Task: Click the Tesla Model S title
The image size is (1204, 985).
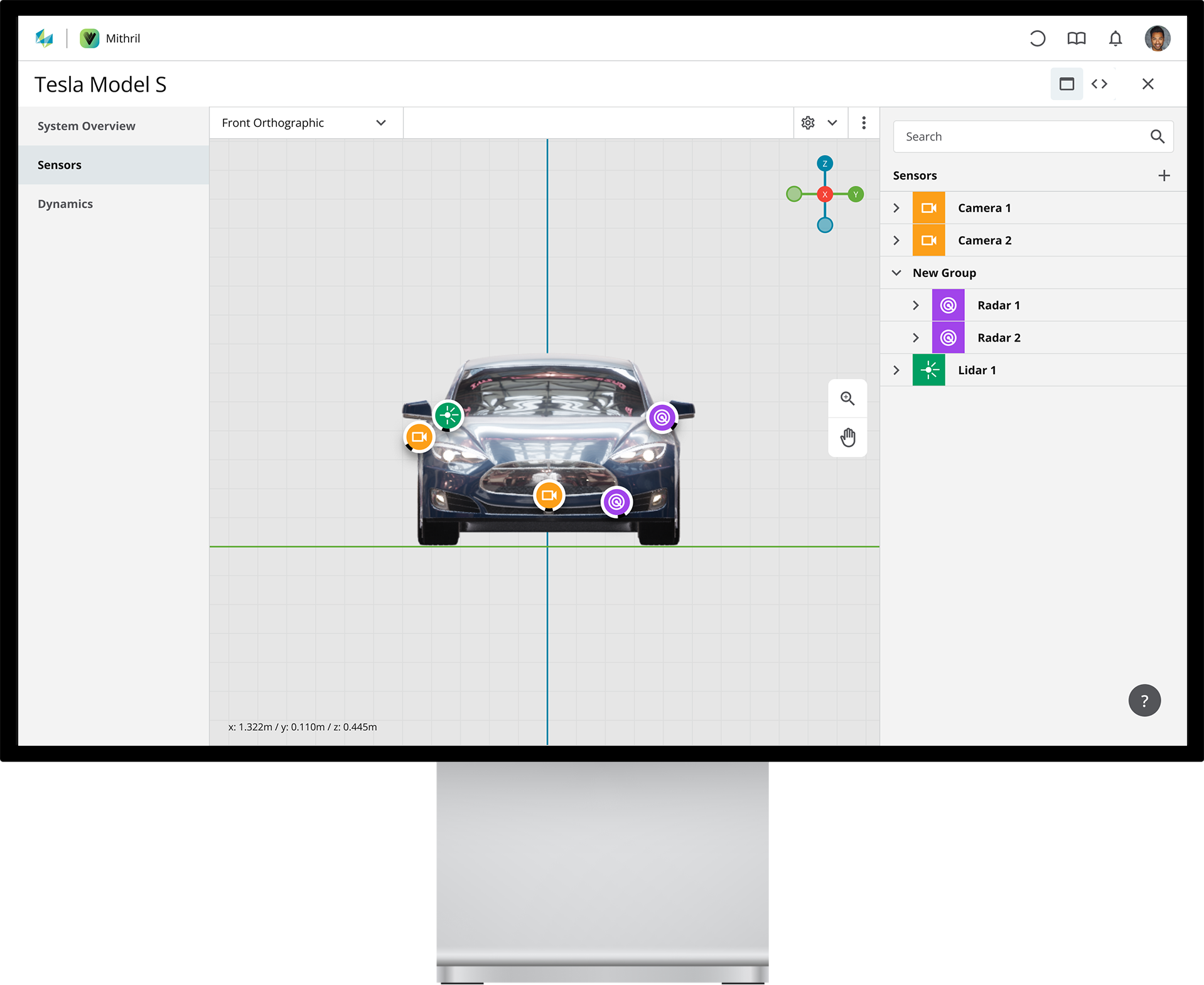Action: [100, 84]
